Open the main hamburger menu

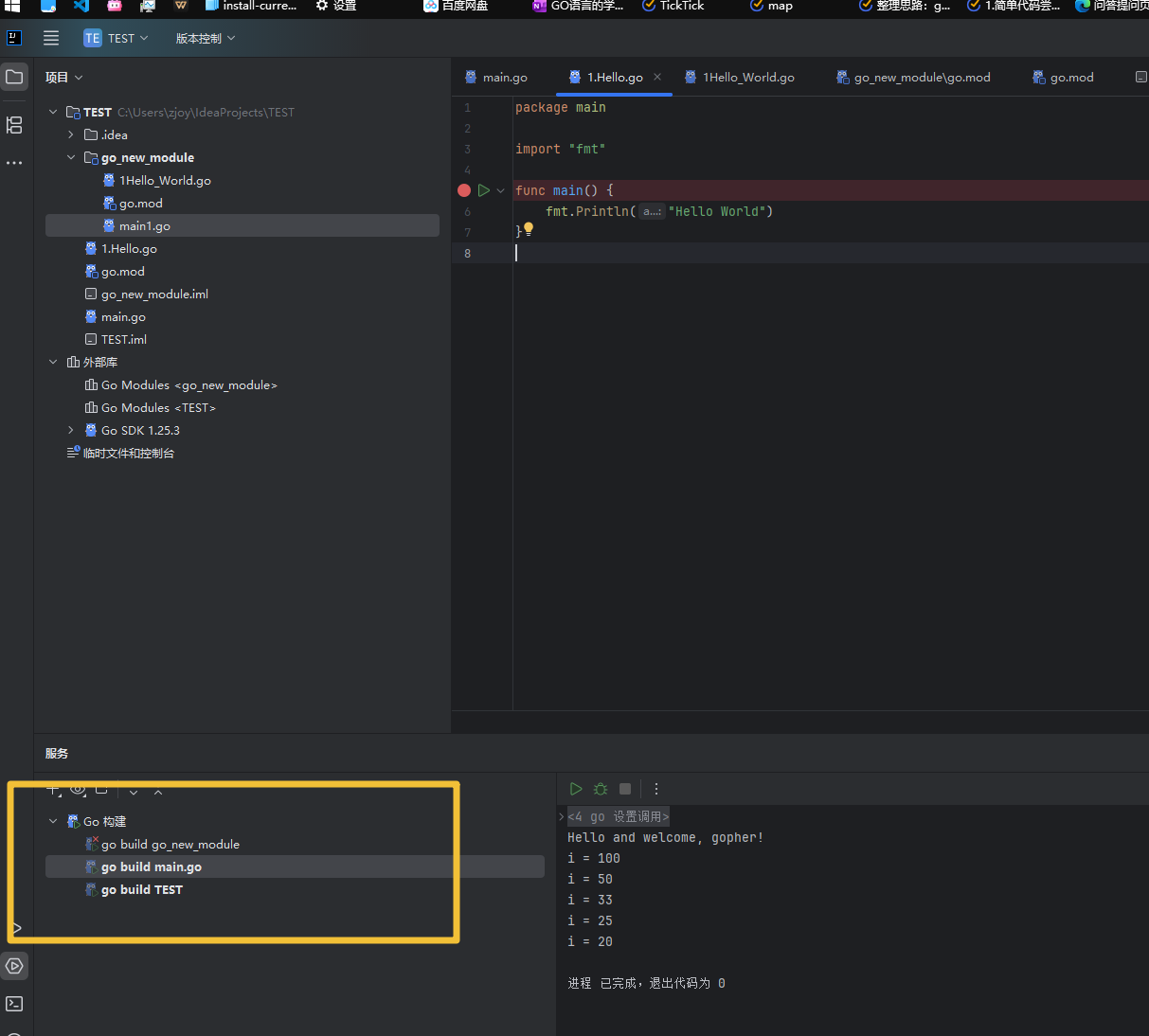coord(51,38)
